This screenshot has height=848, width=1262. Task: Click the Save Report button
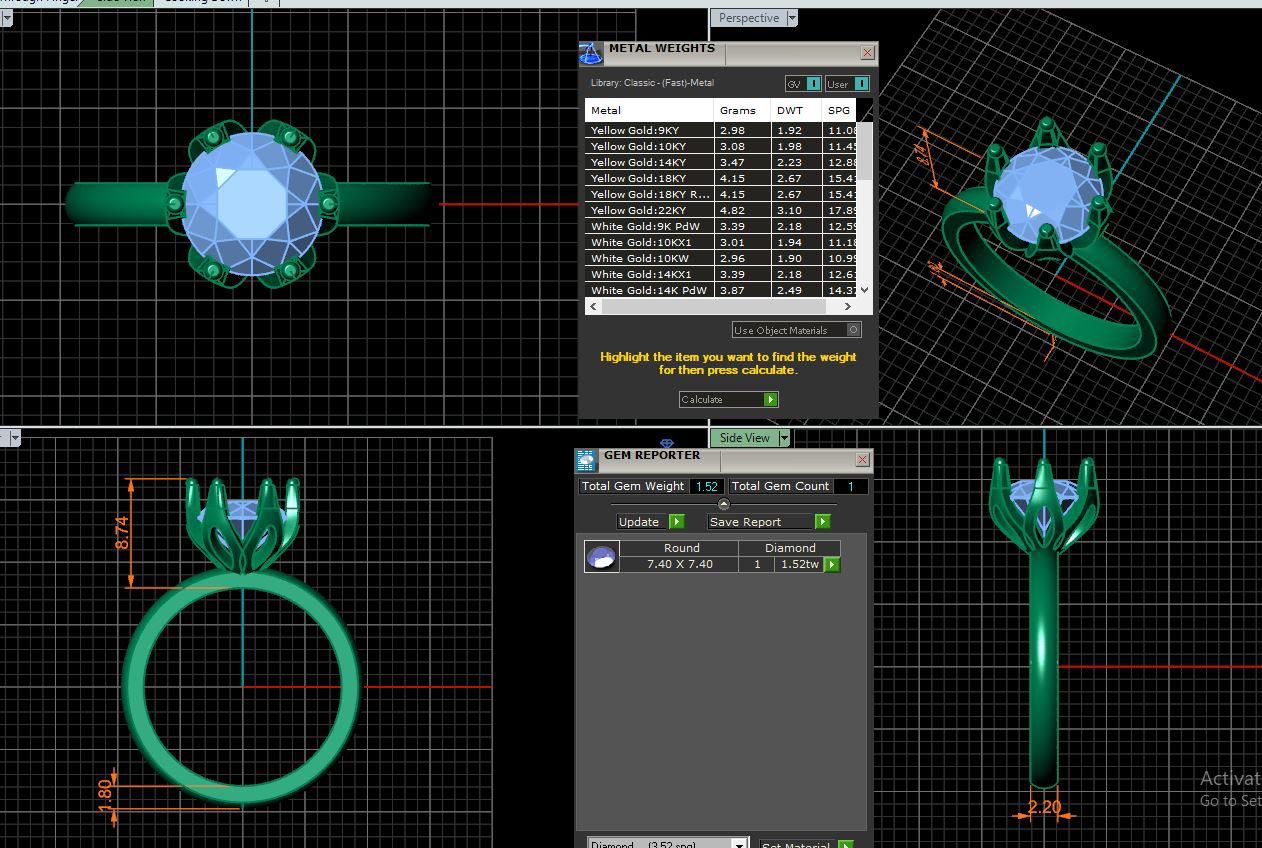(x=759, y=522)
